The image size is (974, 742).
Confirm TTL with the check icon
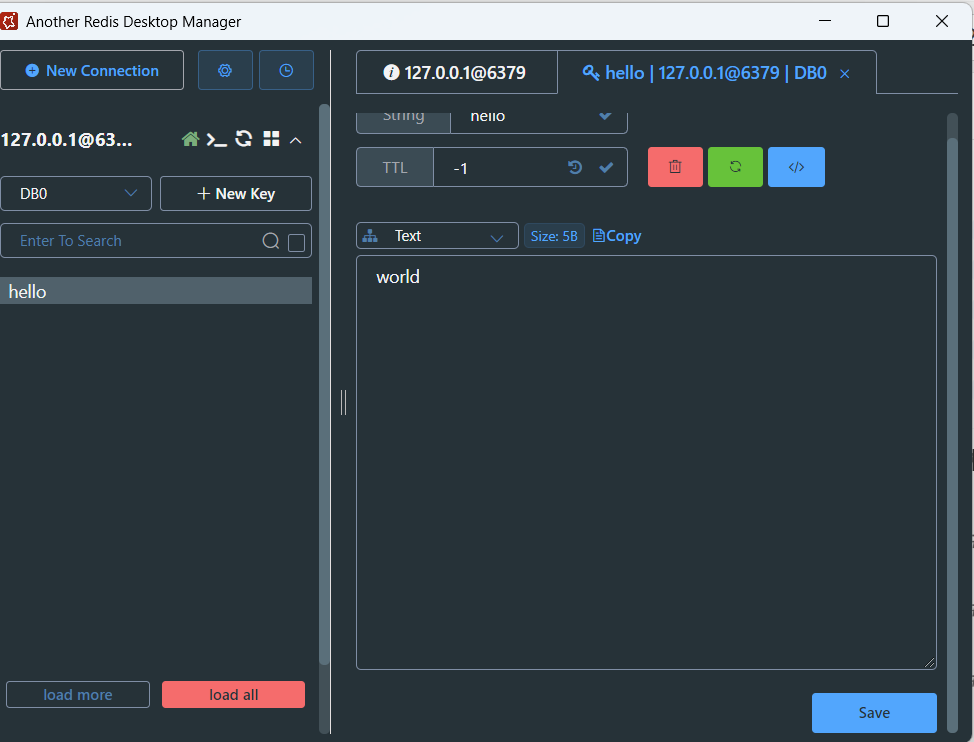click(x=606, y=167)
